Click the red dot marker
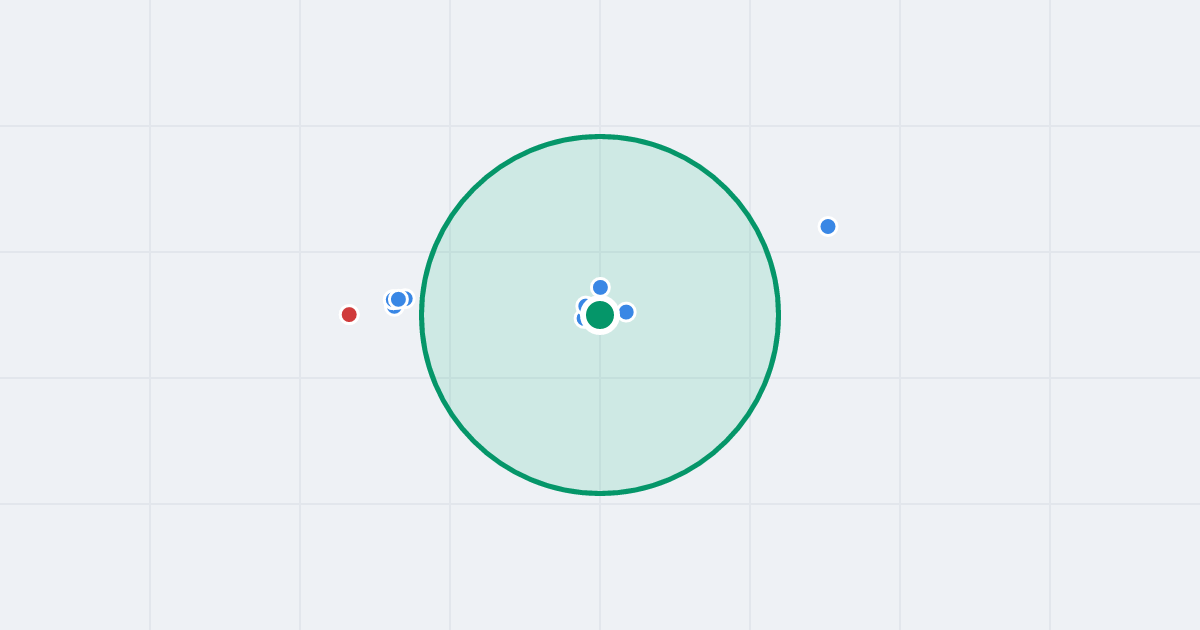 coord(349,314)
